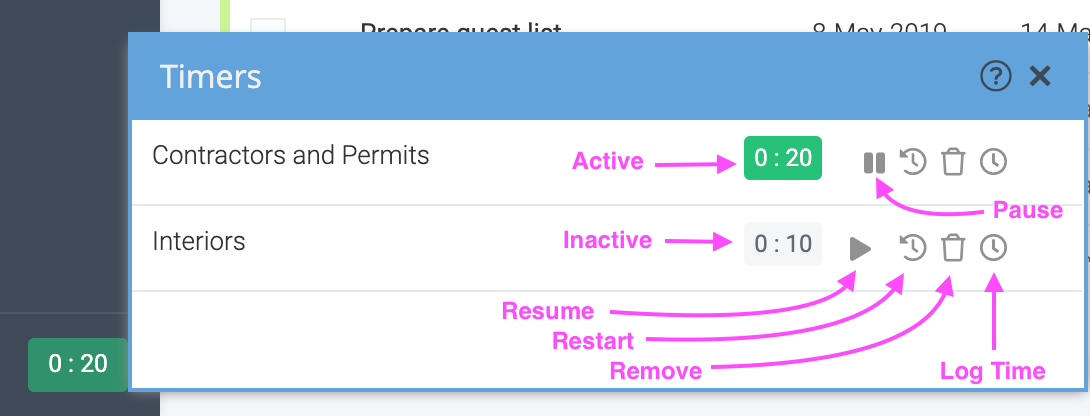The height and width of the screenshot is (416, 1090).
Task: Open the Prepare guest list task
Action: [460, 28]
